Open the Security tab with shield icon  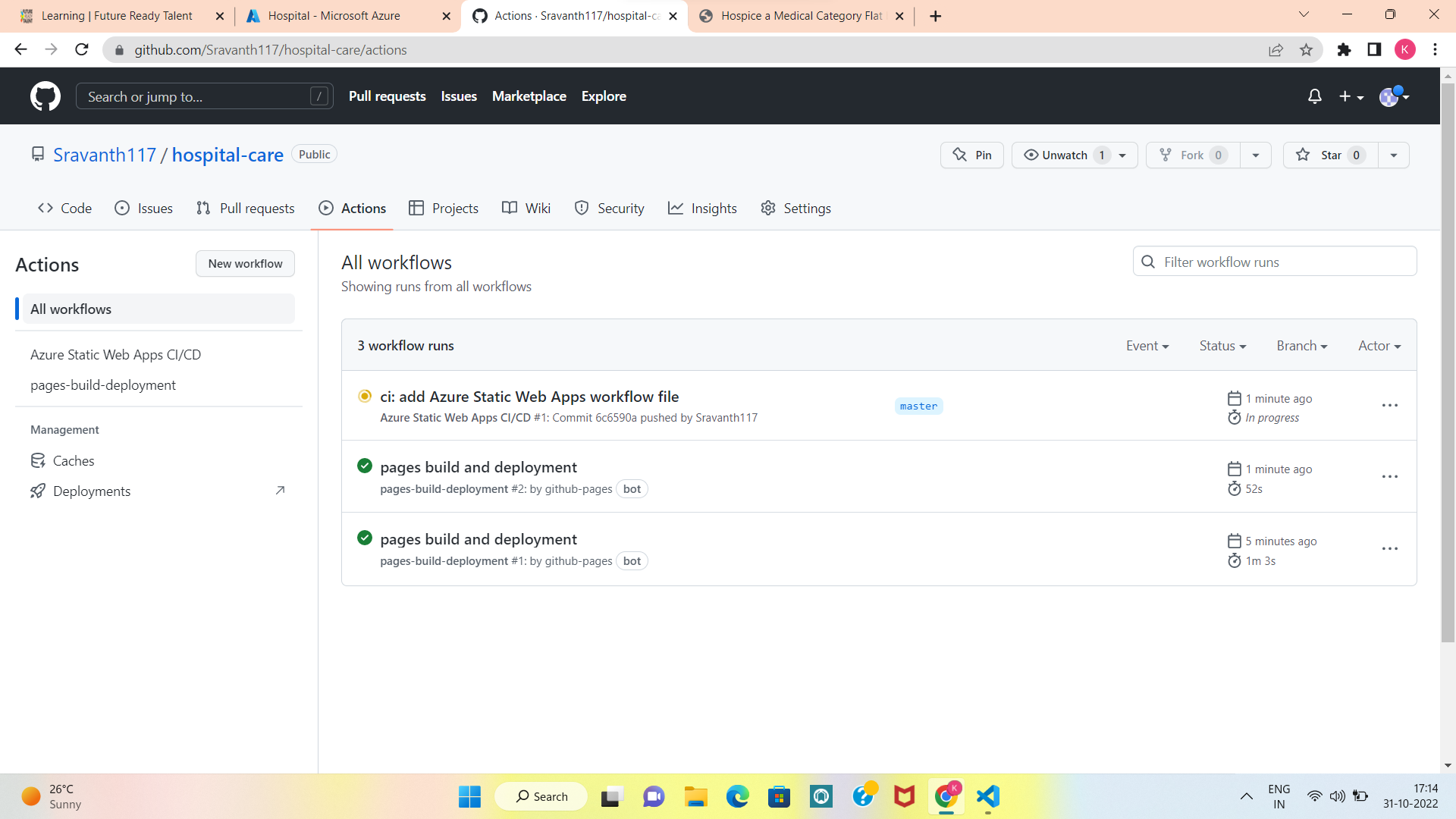[x=609, y=208]
